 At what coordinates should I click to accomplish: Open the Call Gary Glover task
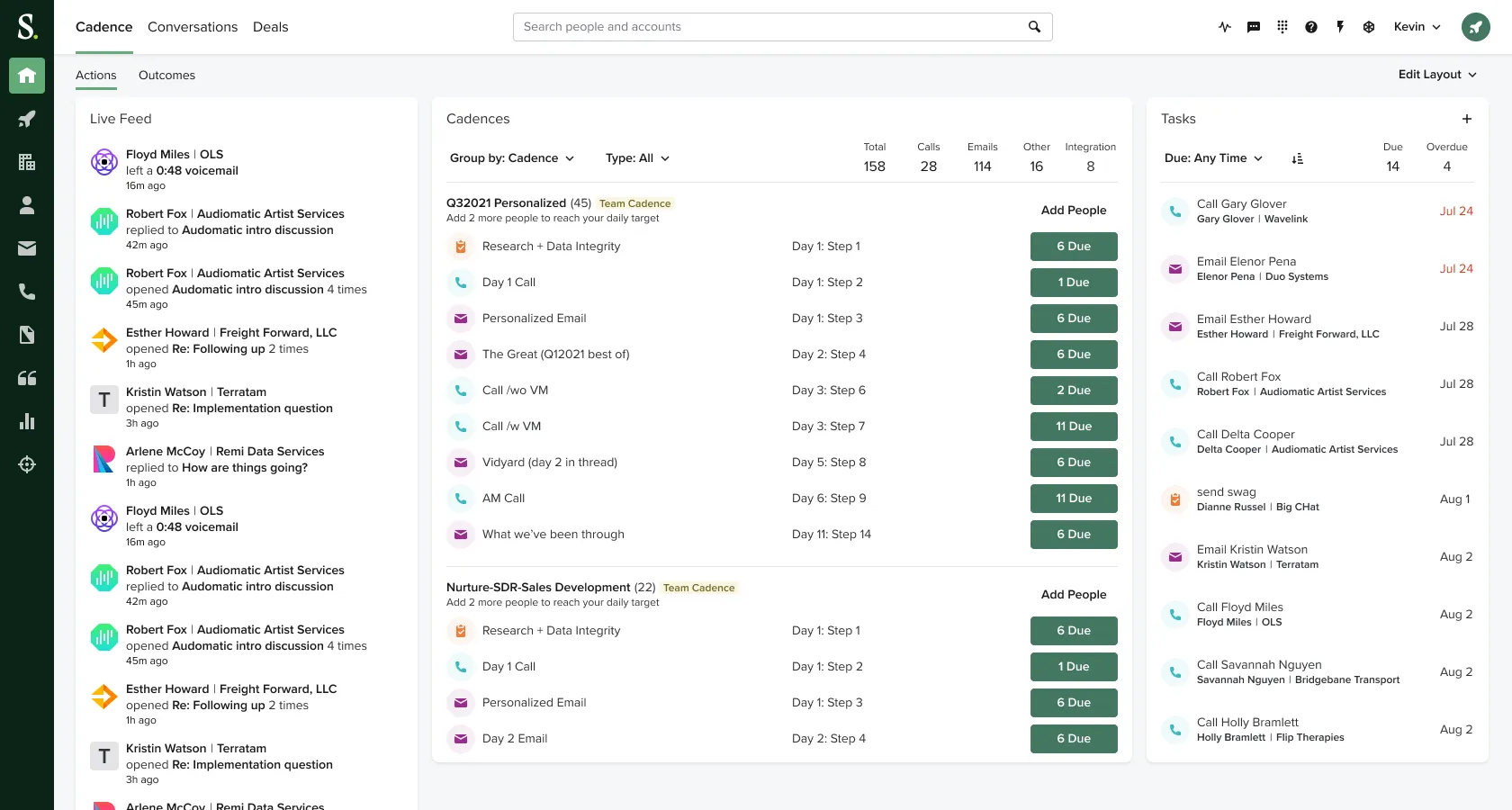pyautogui.click(x=1241, y=204)
